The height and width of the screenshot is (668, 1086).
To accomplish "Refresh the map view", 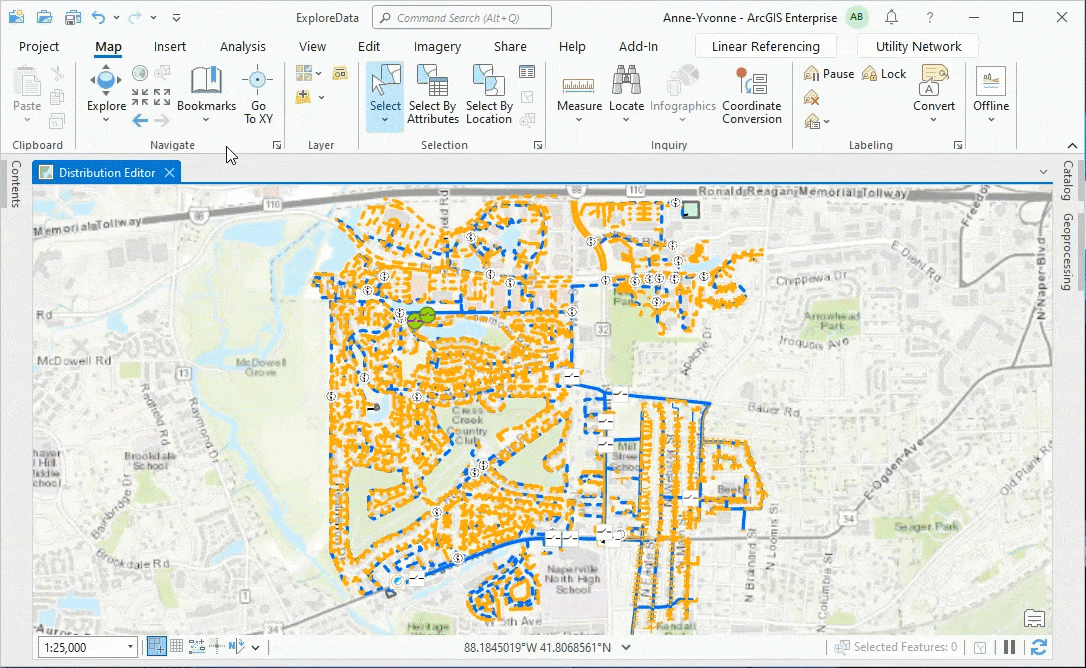I will (1038, 647).
